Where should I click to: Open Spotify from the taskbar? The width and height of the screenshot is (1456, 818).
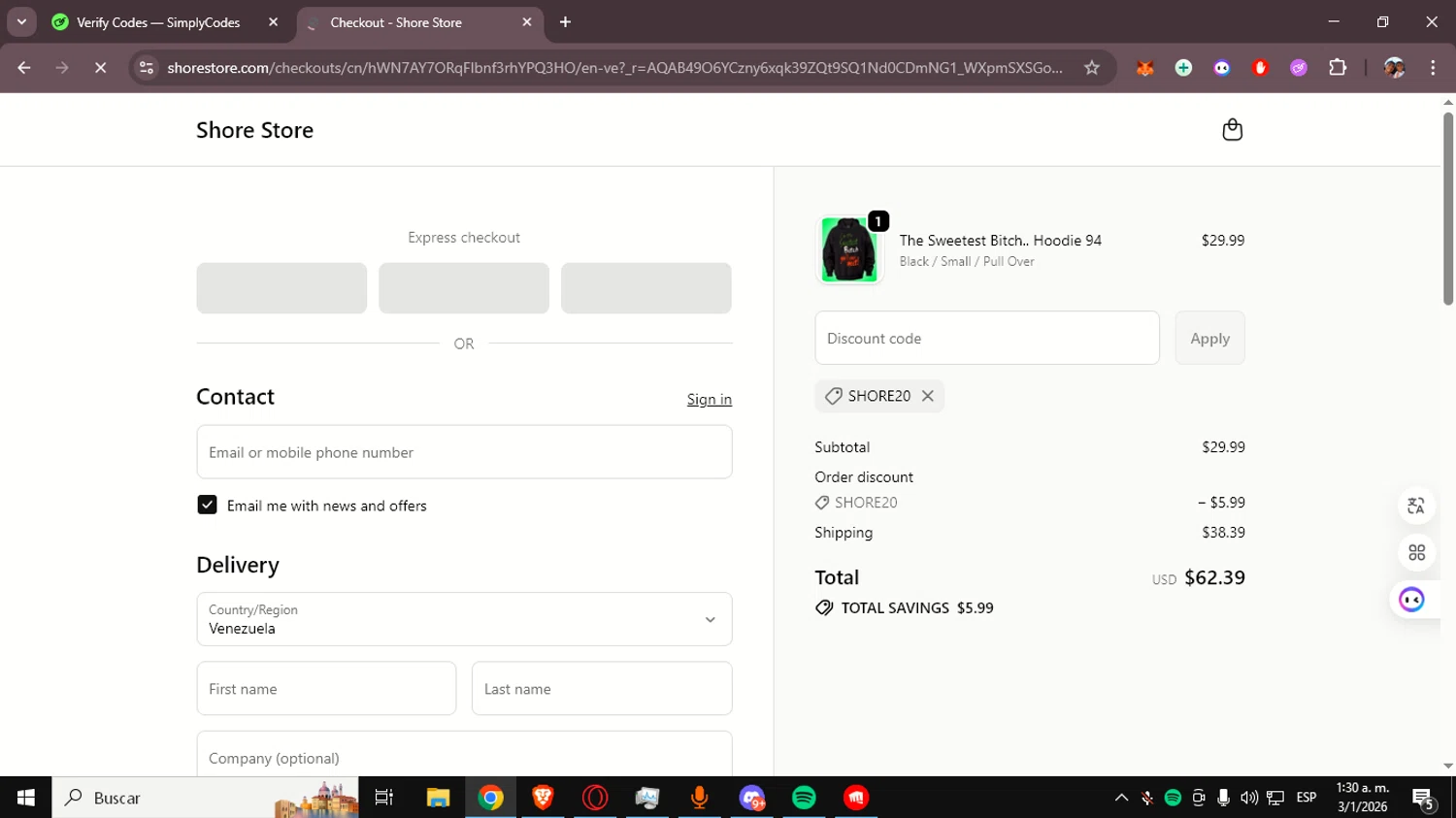click(x=804, y=798)
